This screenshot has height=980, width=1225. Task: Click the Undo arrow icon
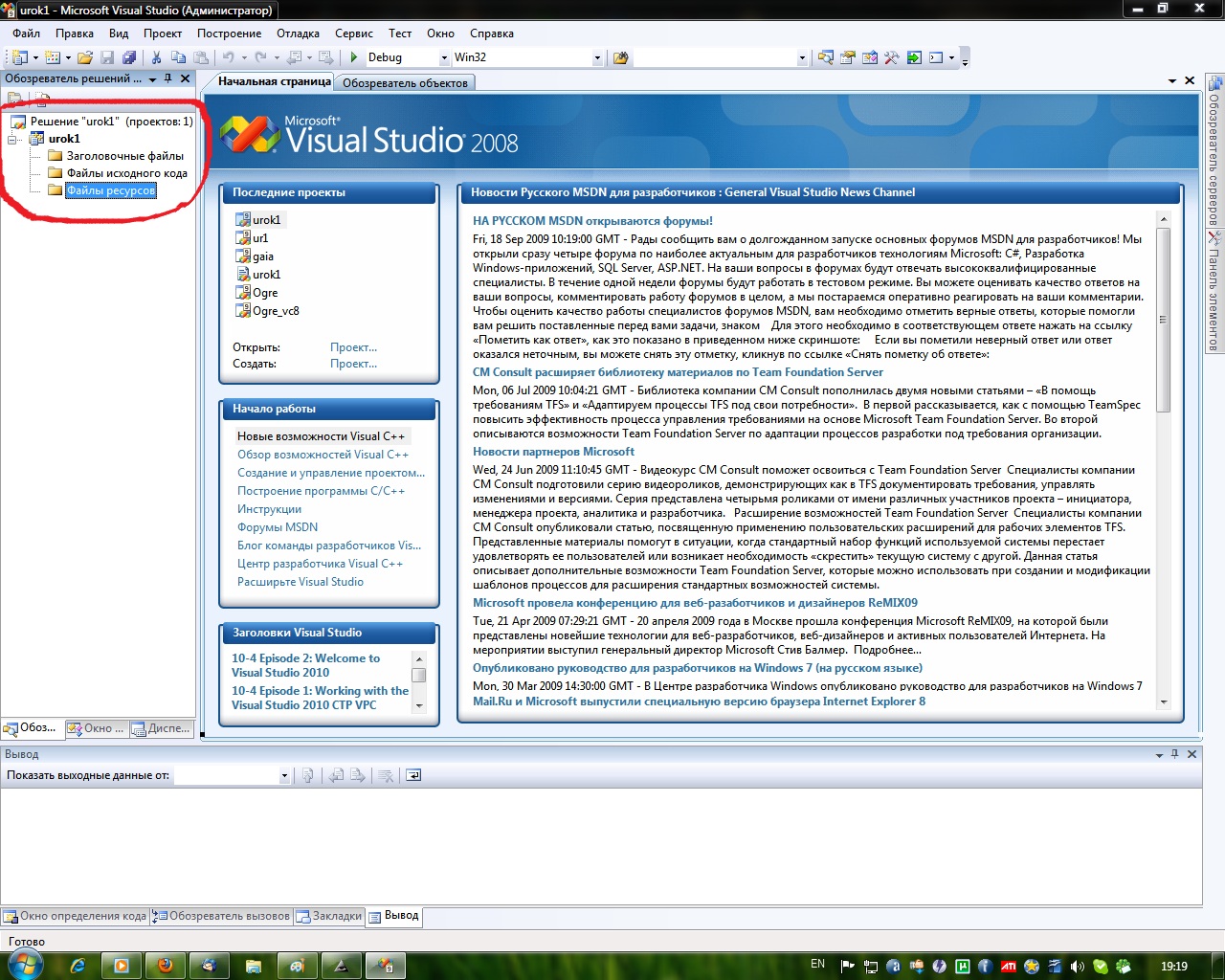[228, 57]
